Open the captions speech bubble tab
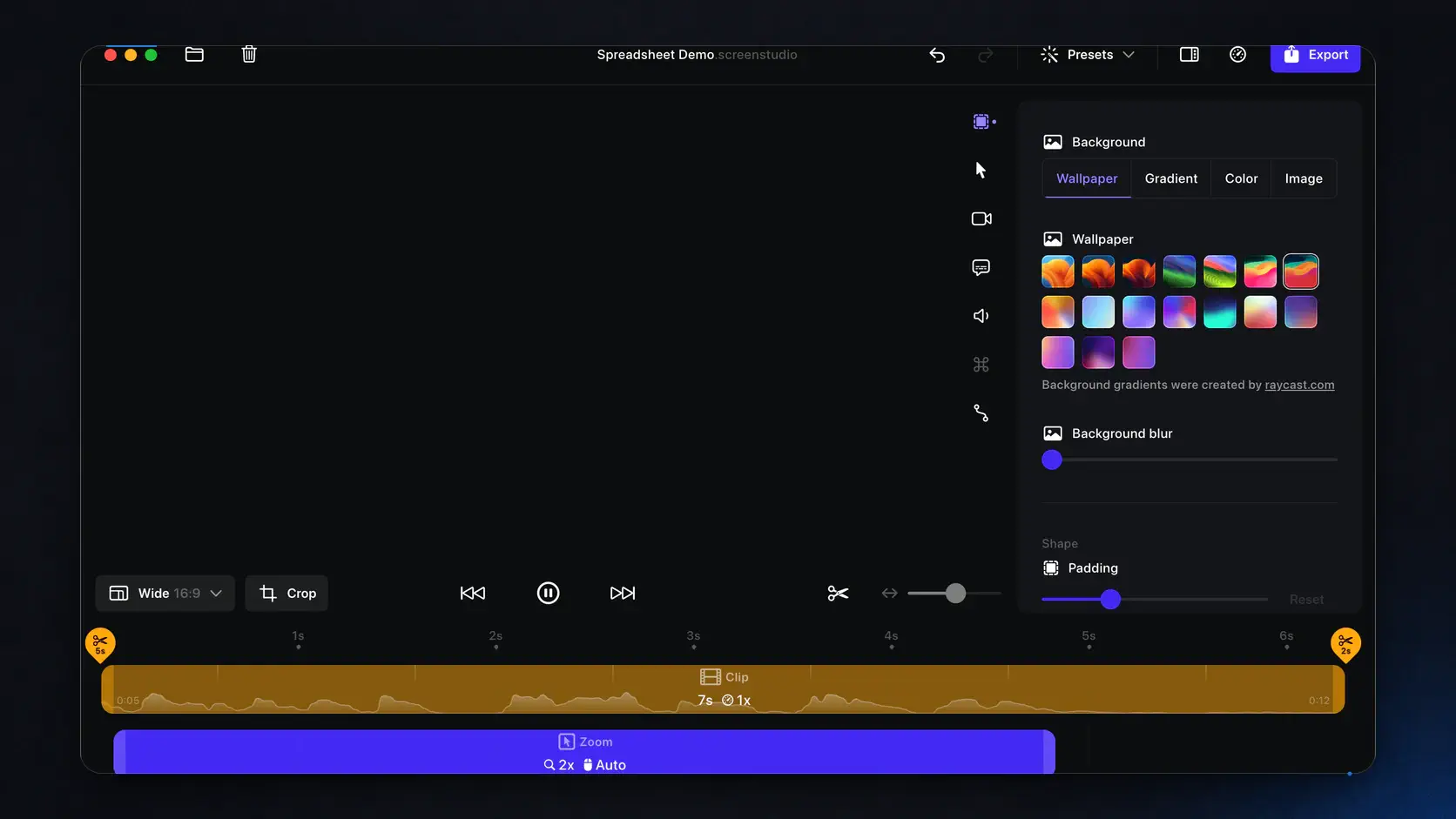The height and width of the screenshot is (819, 1456). (981, 267)
